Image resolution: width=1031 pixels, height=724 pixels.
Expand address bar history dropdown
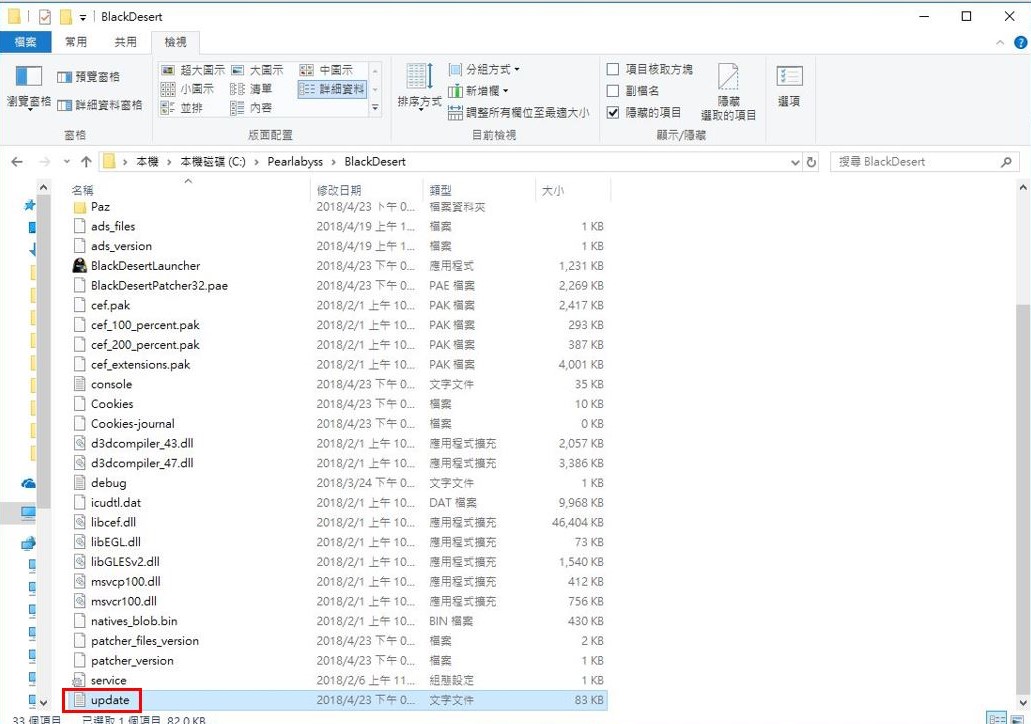[x=795, y=162]
